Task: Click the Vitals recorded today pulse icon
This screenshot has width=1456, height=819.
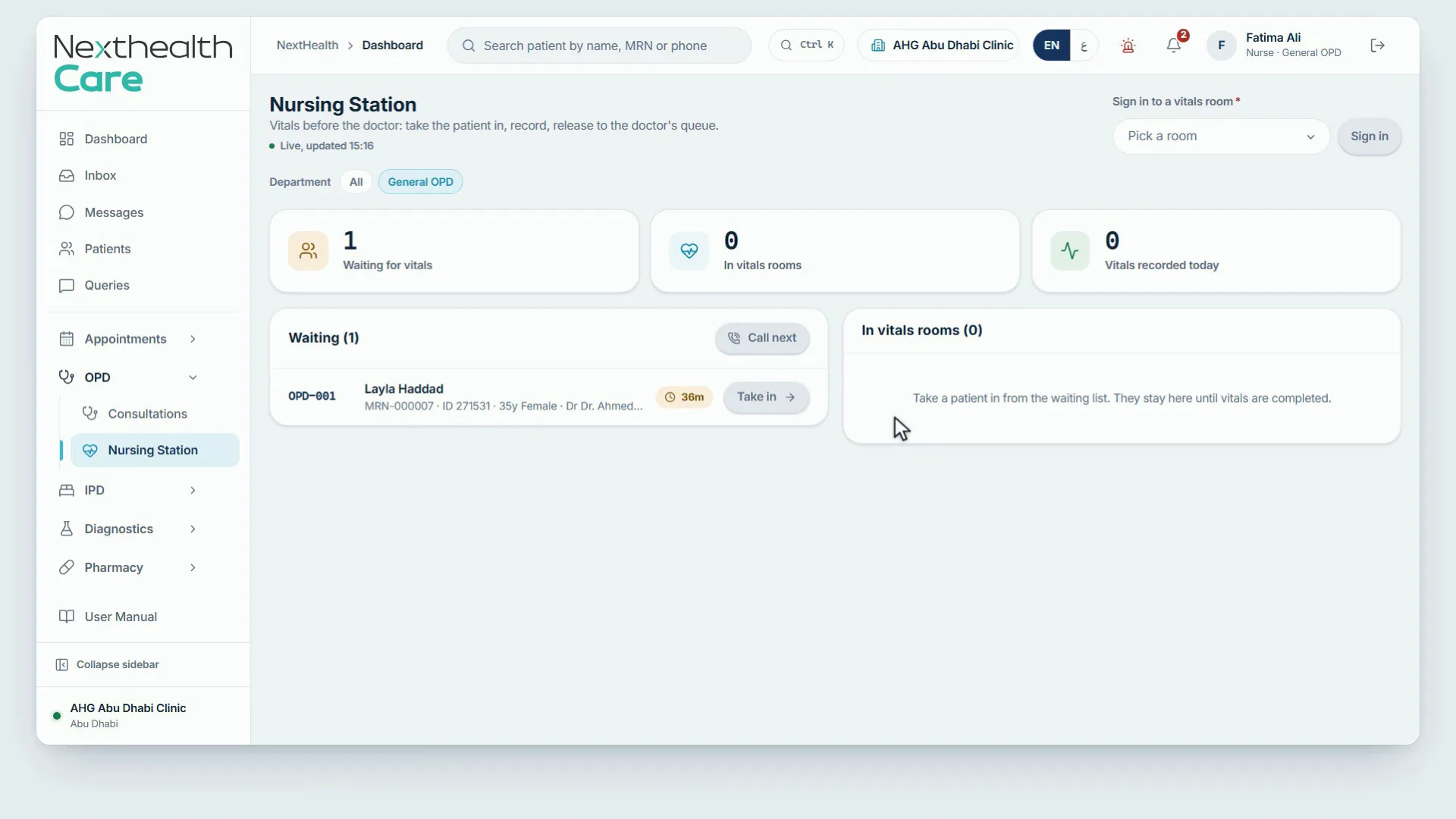Action: tap(1070, 251)
